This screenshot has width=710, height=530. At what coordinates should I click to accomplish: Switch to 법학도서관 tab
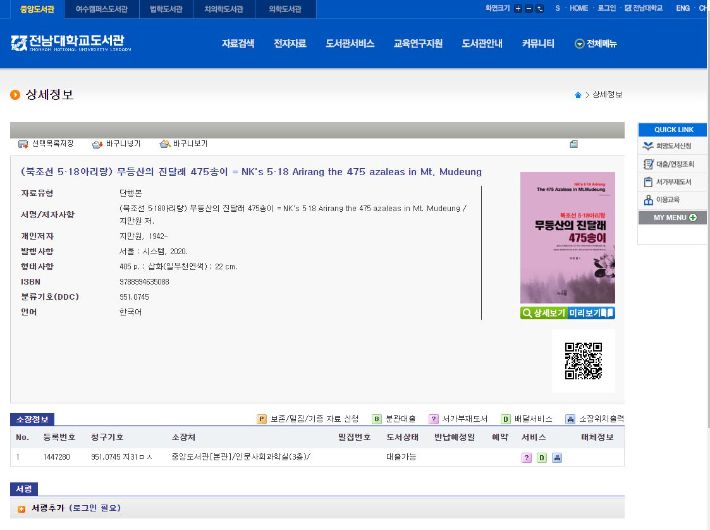coord(166,9)
